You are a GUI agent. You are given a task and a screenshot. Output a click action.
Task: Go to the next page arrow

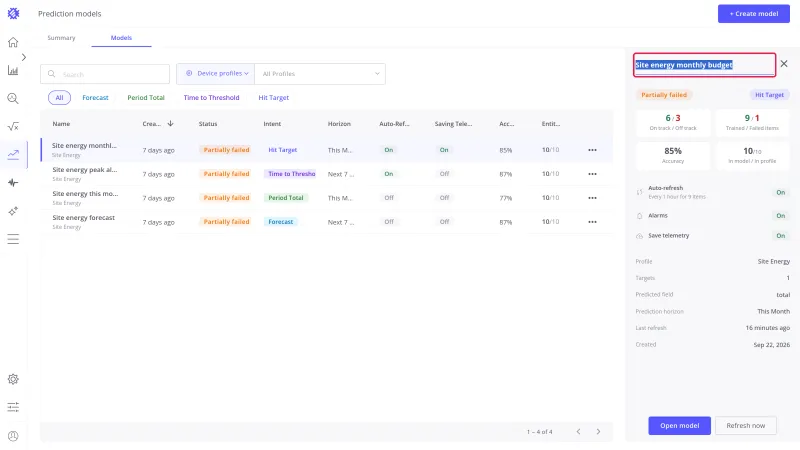click(x=598, y=432)
